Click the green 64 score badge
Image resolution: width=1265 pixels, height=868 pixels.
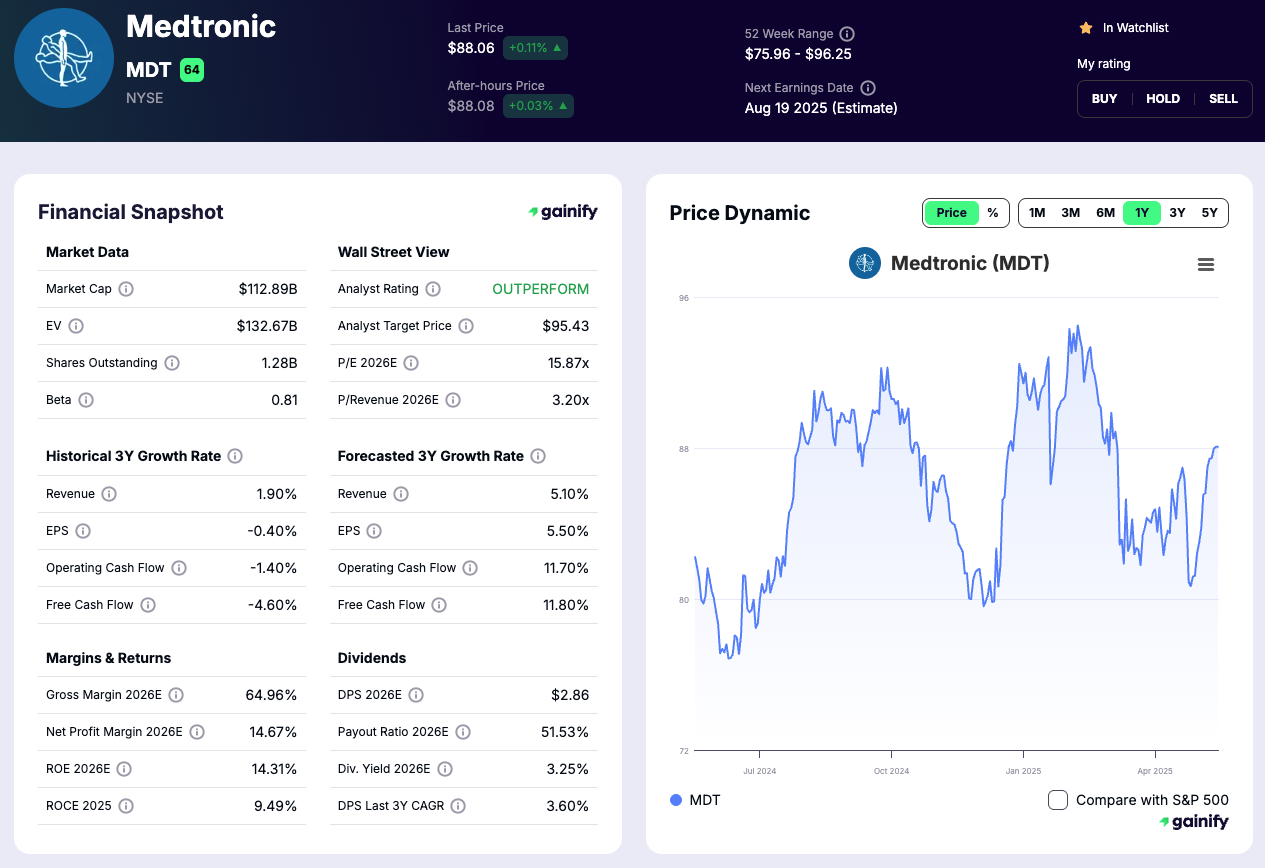(x=192, y=70)
